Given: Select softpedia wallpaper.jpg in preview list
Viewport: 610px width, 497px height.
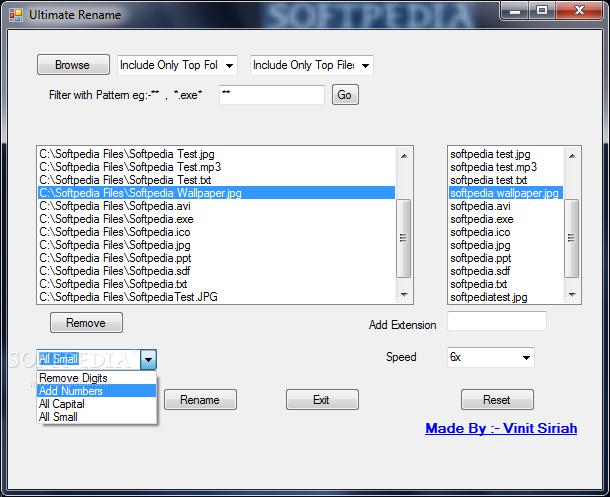Looking at the screenshot, I should coord(506,193).
